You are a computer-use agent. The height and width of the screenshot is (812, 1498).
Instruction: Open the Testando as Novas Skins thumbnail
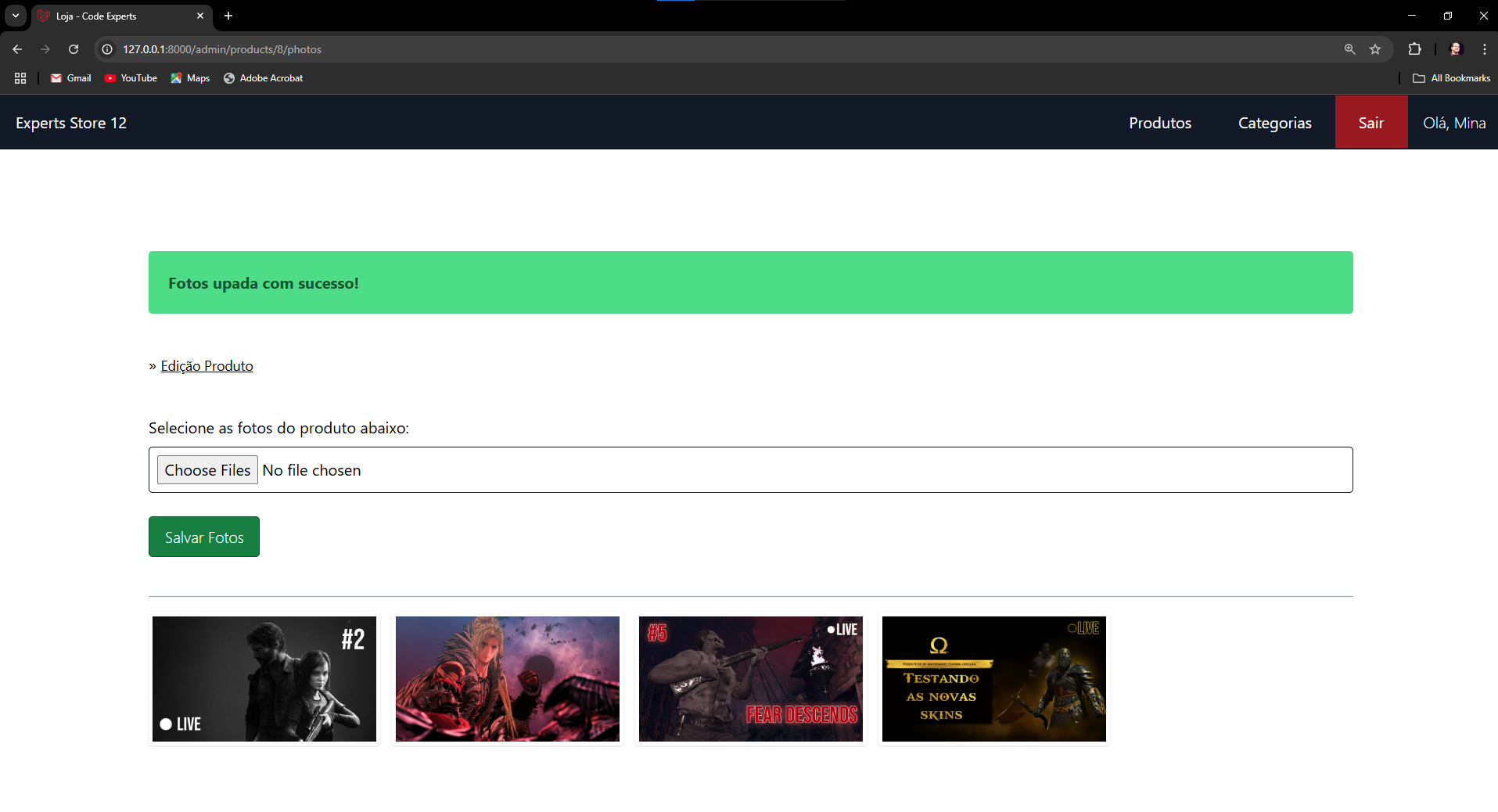click(x=993, y=679)
